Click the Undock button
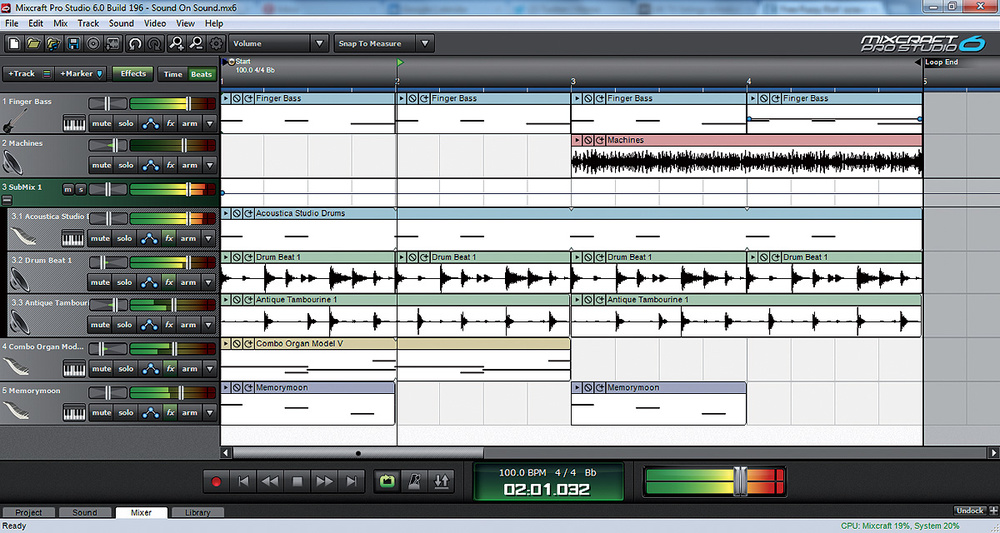The width and height of the screenshot is (1000, 533). pyautogui.click(x=969, y=511)
